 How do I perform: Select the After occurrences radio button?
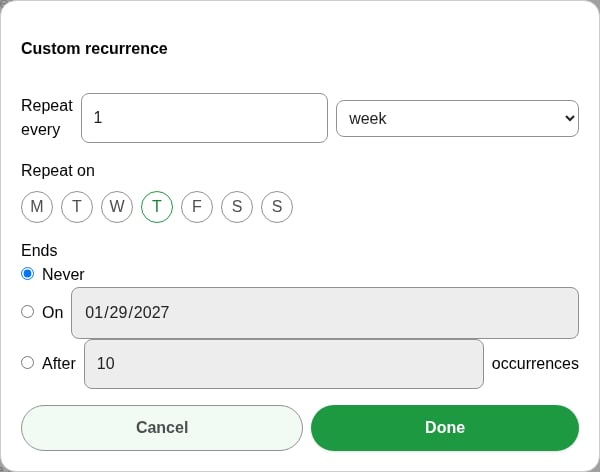pos(28,363)
